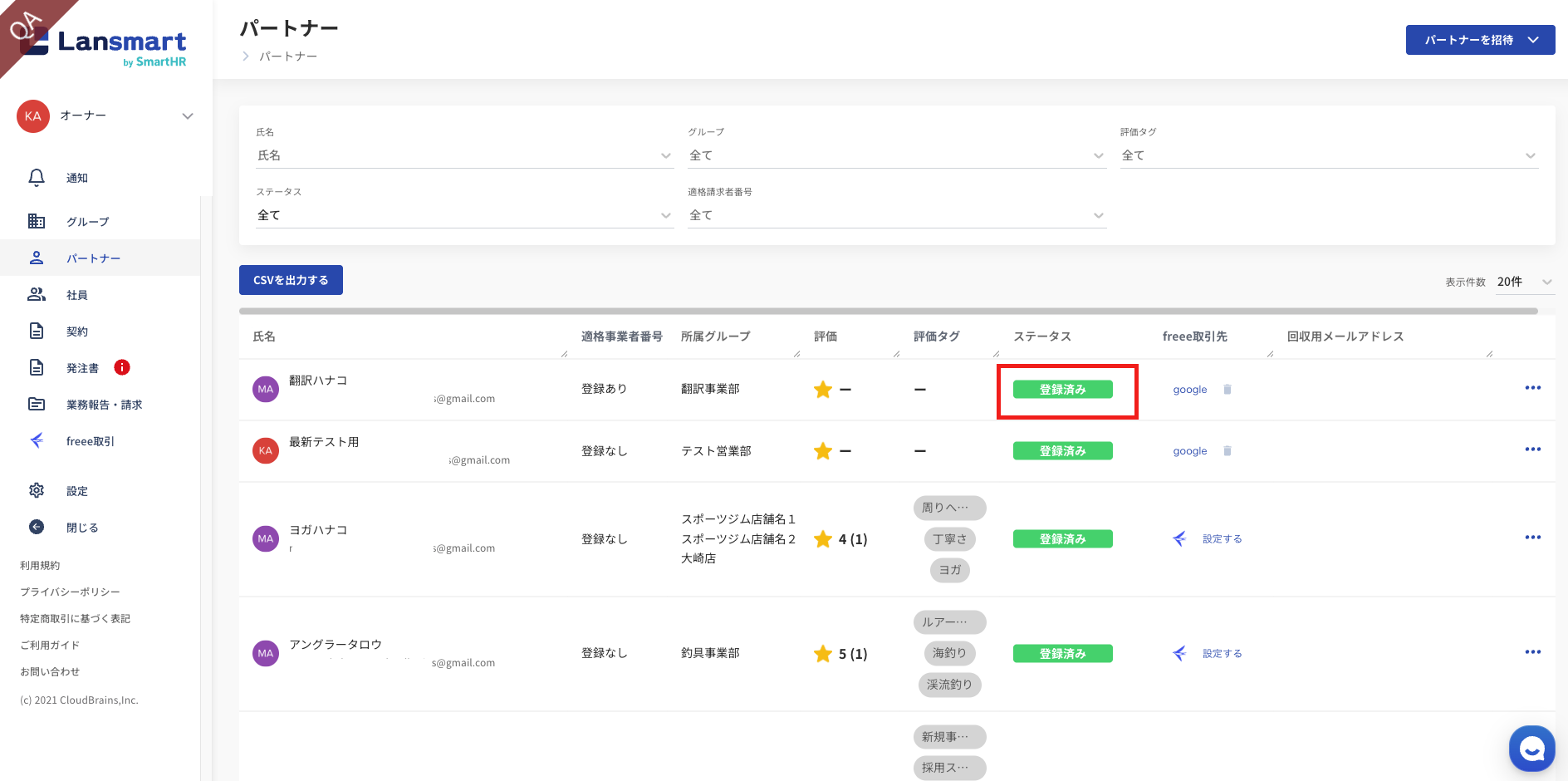Click 設定する for アングラータロウ
The image size is (1568, 781).
point(1223,653)
